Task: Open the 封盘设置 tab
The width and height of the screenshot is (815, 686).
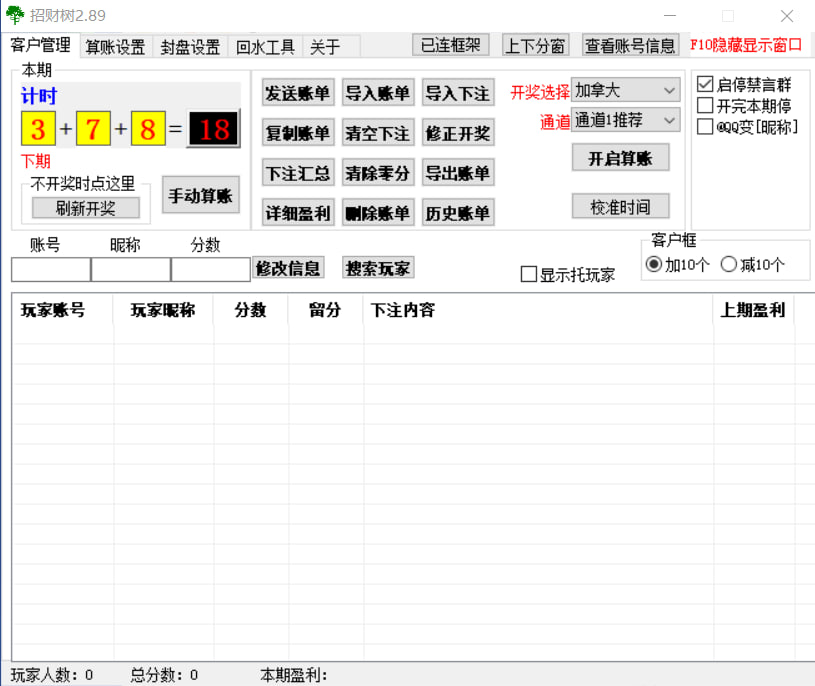Action: 190,47
